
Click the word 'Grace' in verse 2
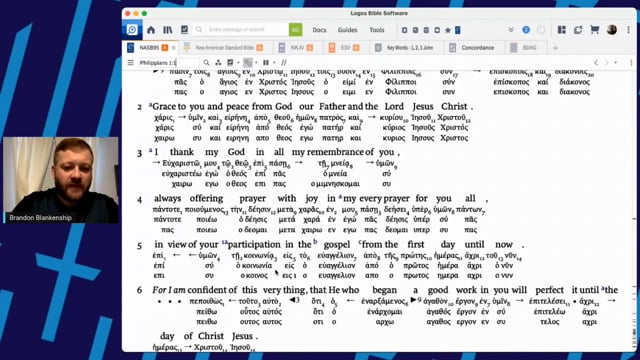(x=164, y=107)
